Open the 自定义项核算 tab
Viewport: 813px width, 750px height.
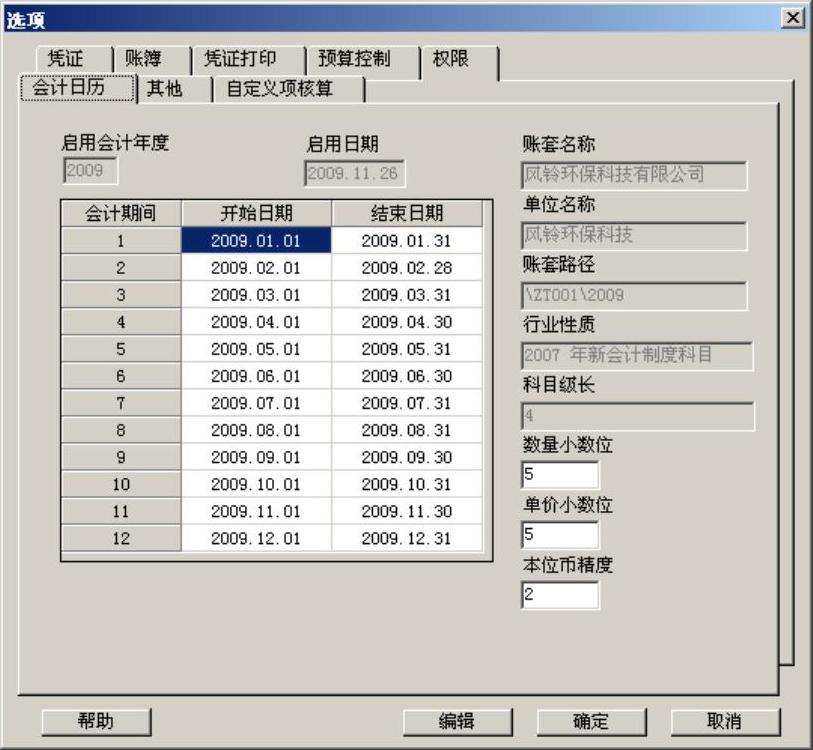coord(289,89)
